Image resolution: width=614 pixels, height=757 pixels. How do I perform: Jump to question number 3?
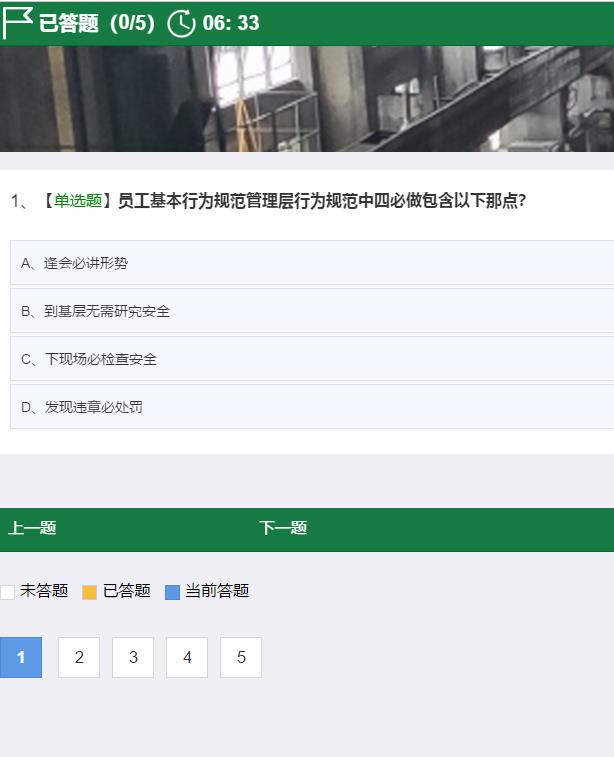tap(133, 657)
